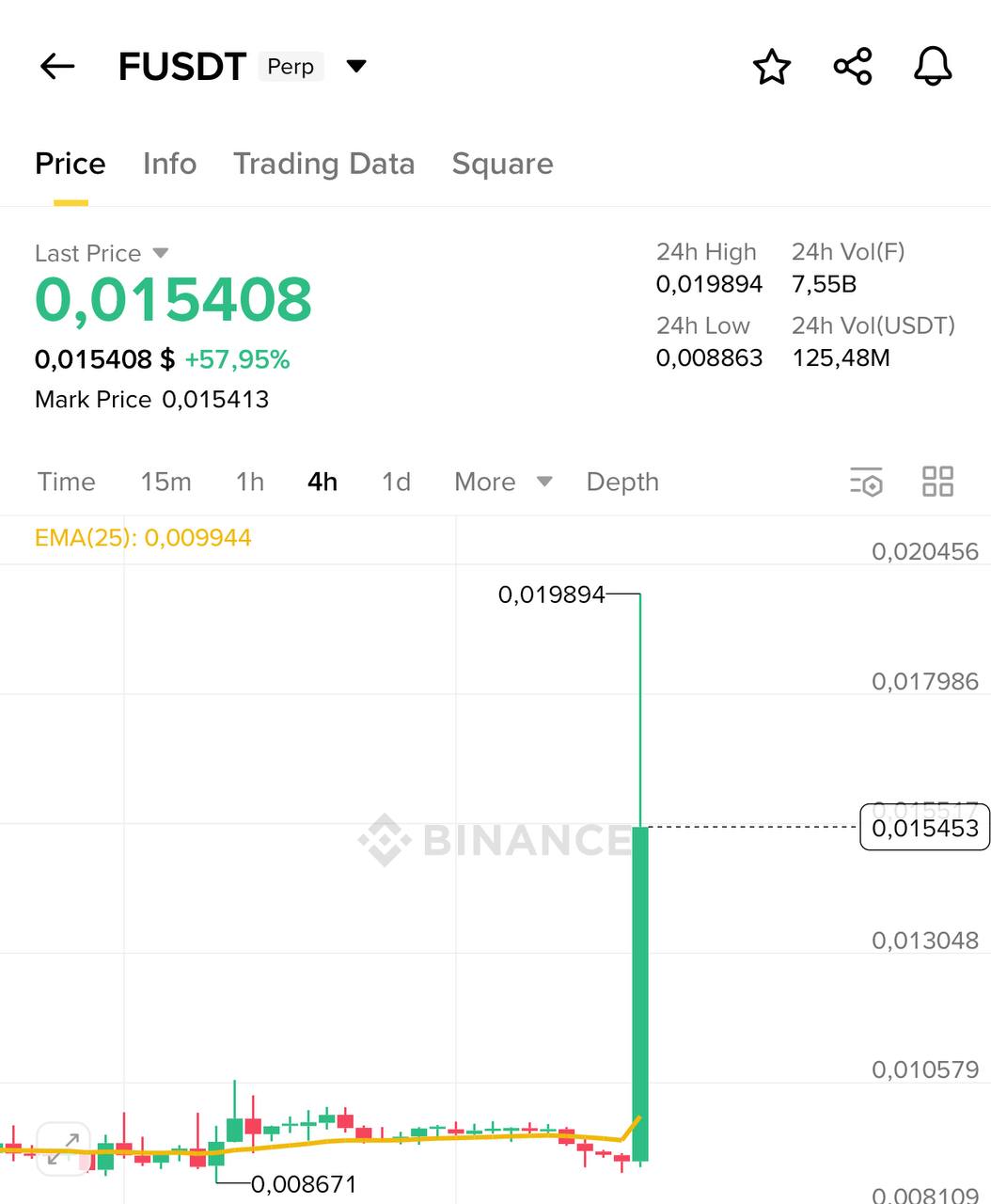The width and height of the screenshot is (991, 1204).
Task: Open the Trading Data tab
Action: tap(323, 164)
